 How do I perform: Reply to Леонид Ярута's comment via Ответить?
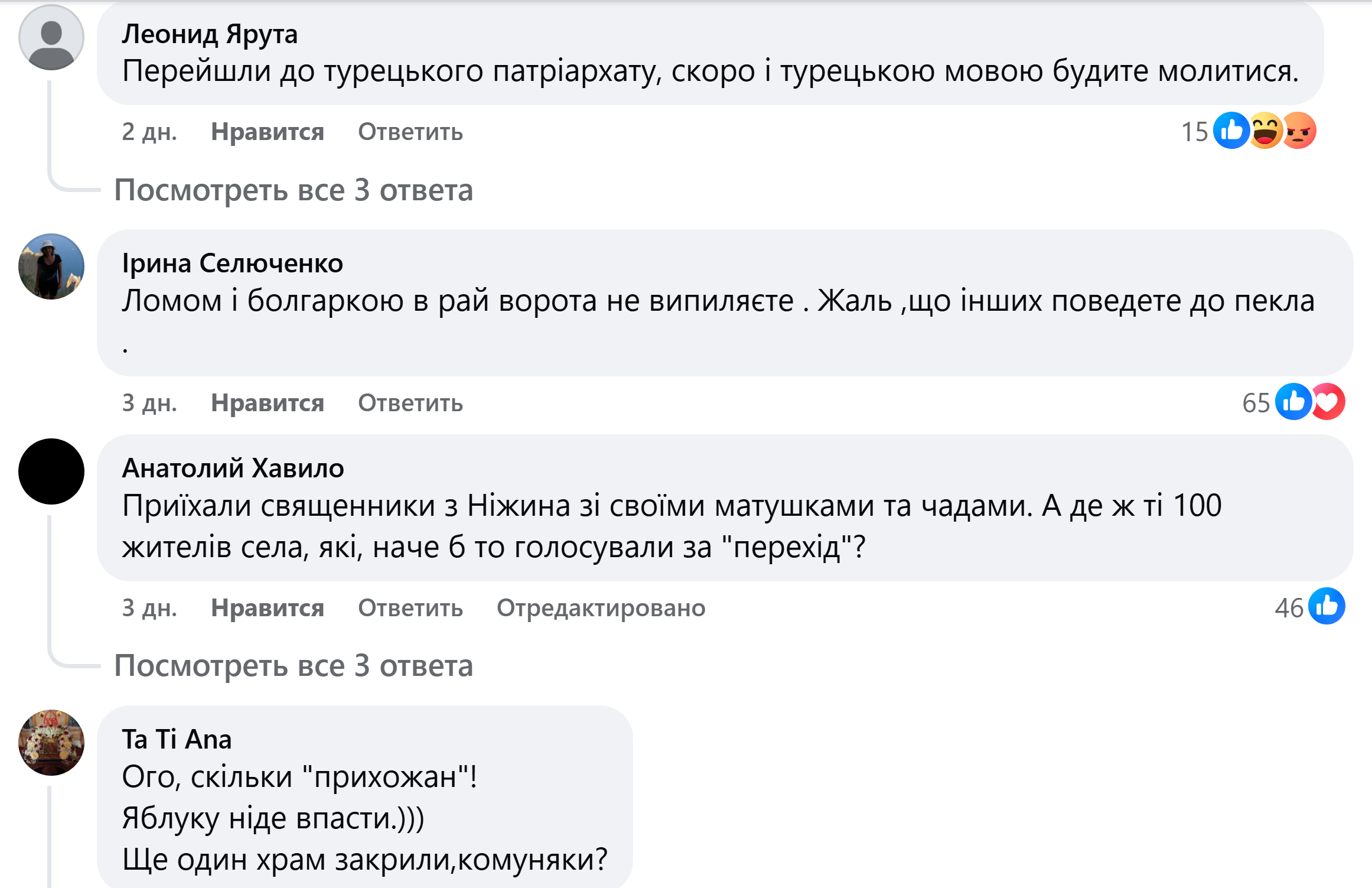(x=410, y=132)
